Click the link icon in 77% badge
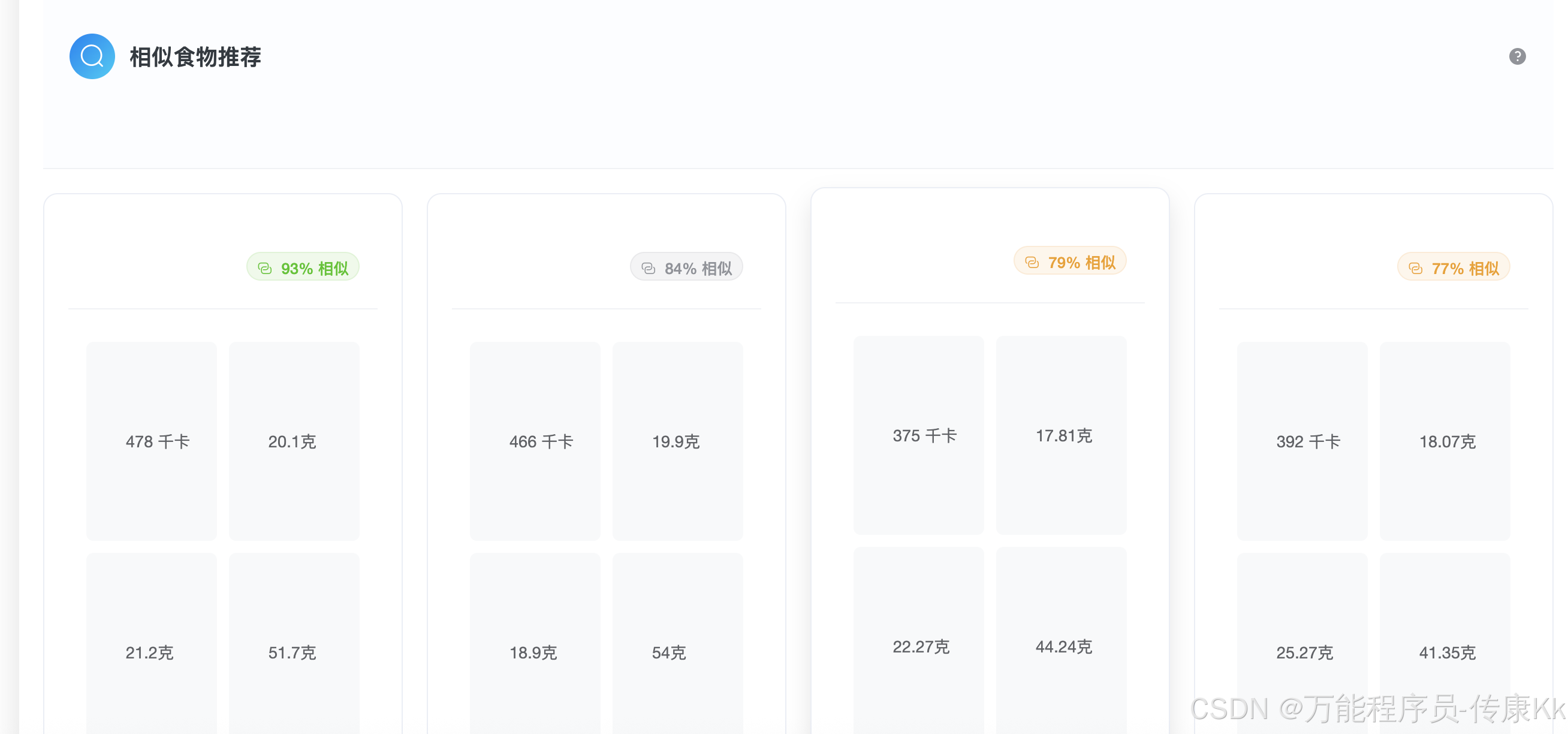The height and width of the screenshot is (734, 1568). click(1415, 268)
